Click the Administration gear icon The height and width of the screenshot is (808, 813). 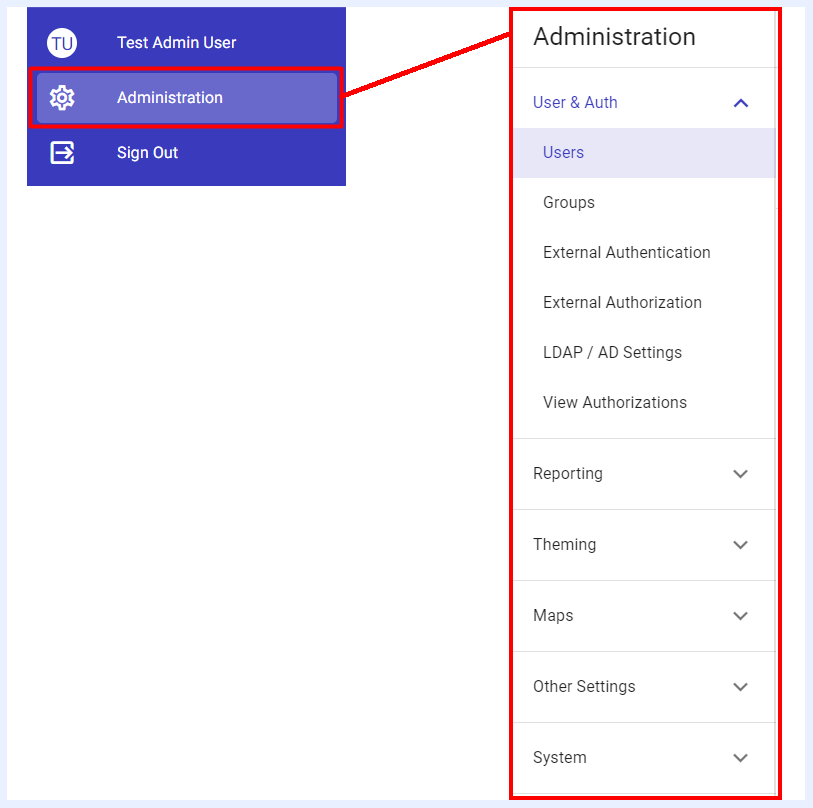click(62, 97)
